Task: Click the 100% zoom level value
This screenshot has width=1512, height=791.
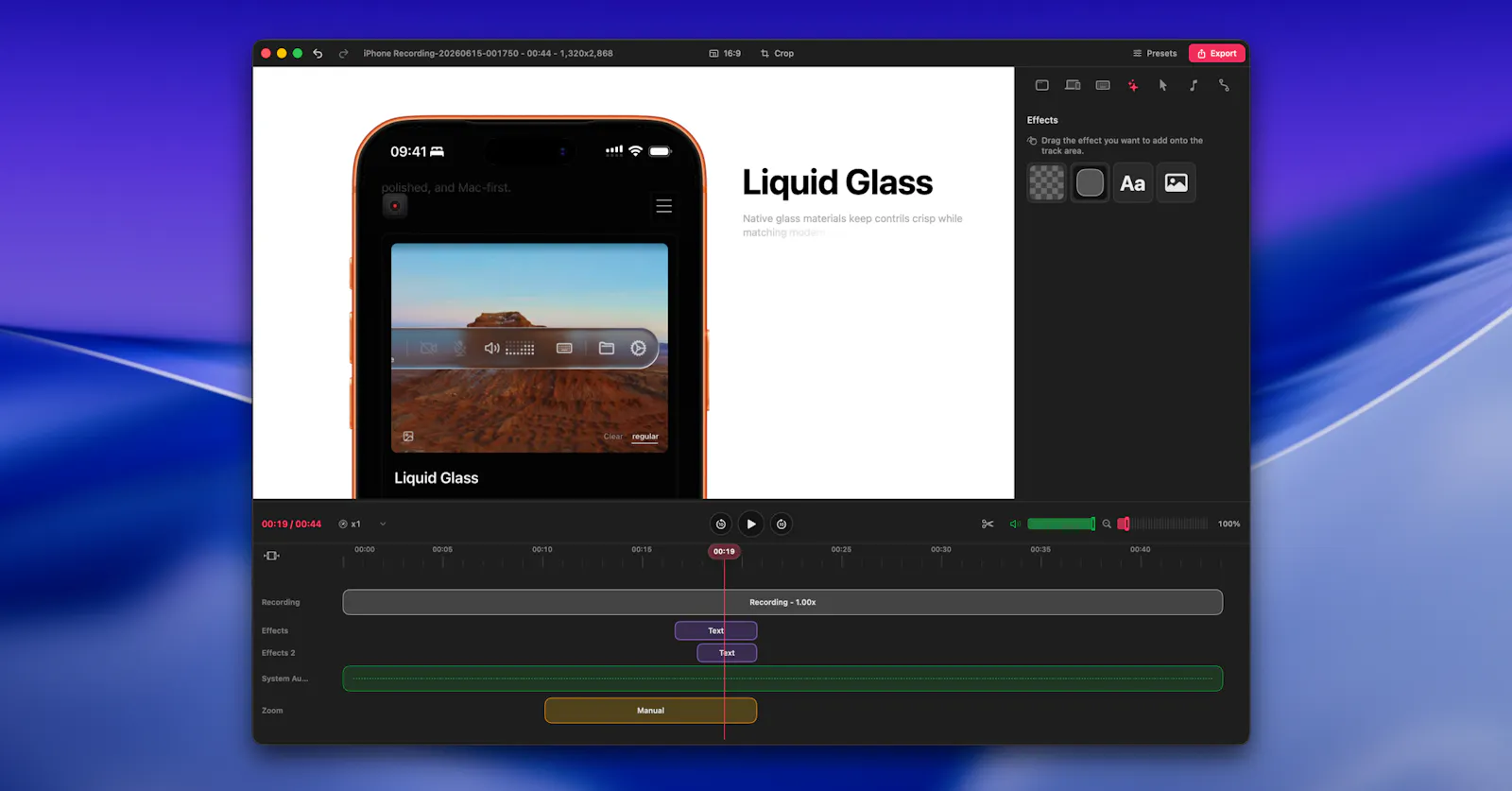Action: pos(1228,524)
